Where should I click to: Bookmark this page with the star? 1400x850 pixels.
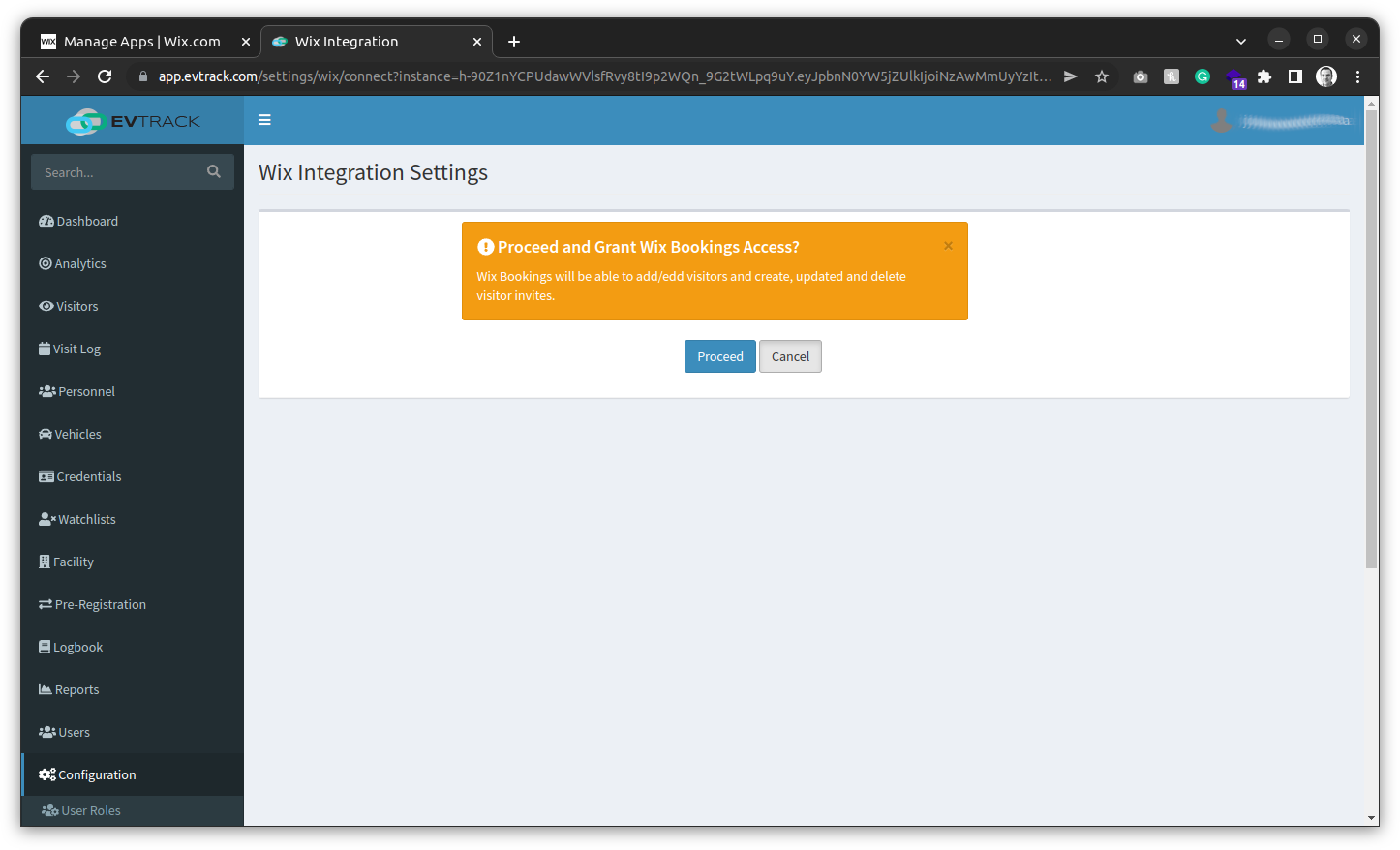(1102, 76)
